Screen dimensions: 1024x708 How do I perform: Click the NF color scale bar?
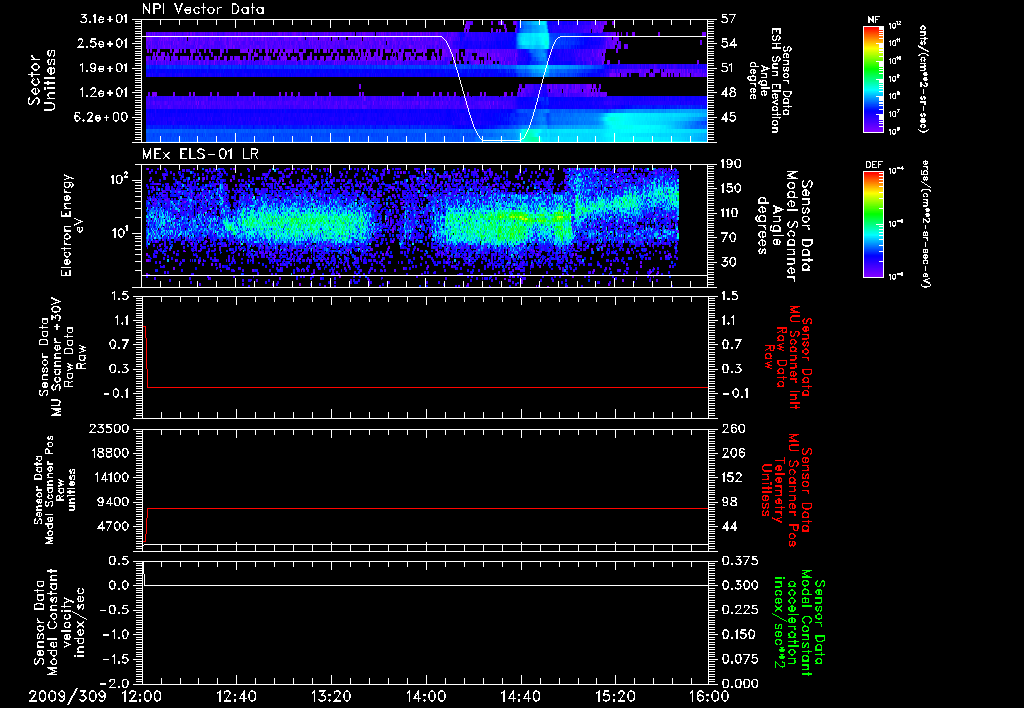click(x=873, y=79)
